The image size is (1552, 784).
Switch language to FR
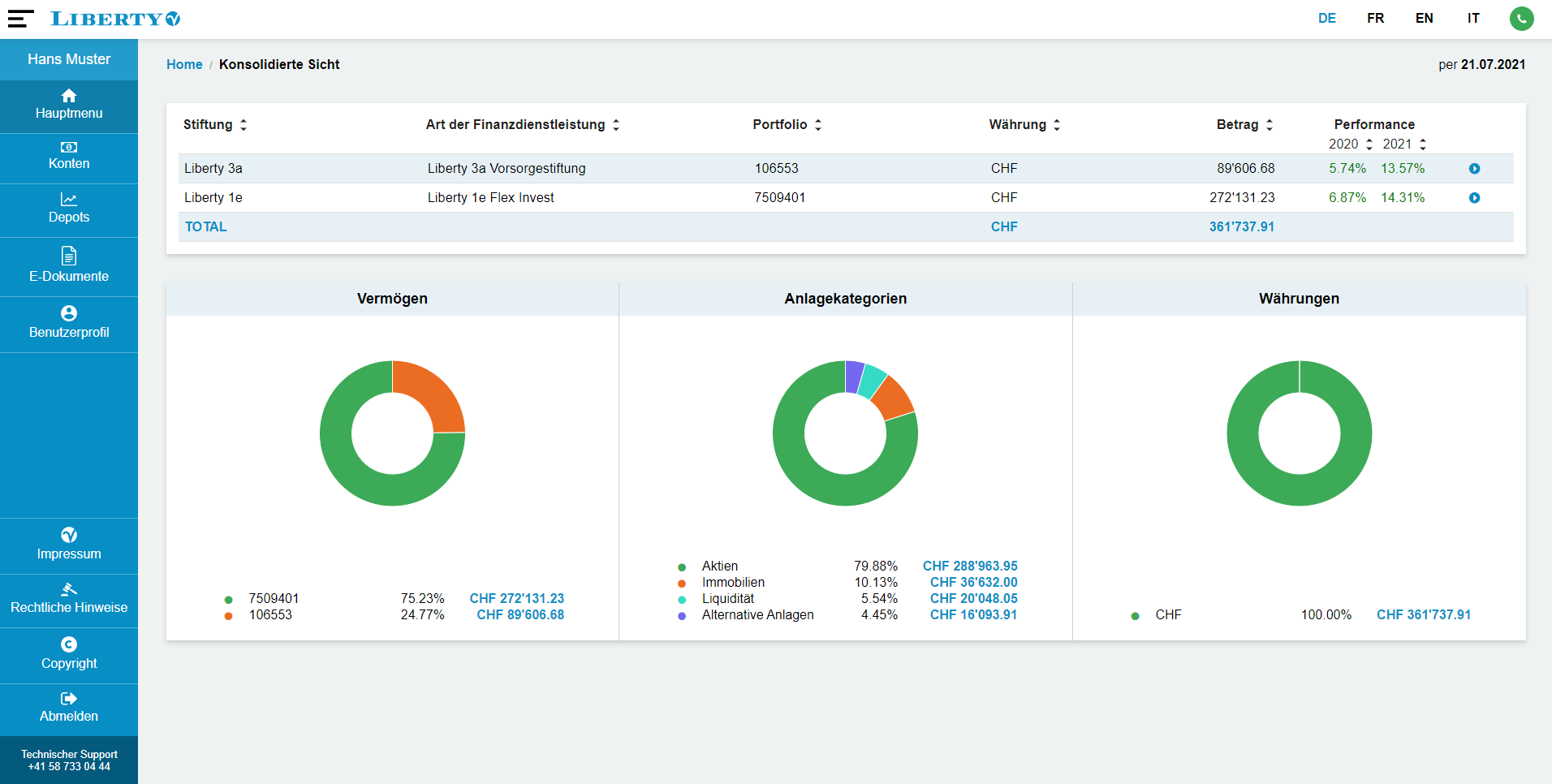point(1376,19)
